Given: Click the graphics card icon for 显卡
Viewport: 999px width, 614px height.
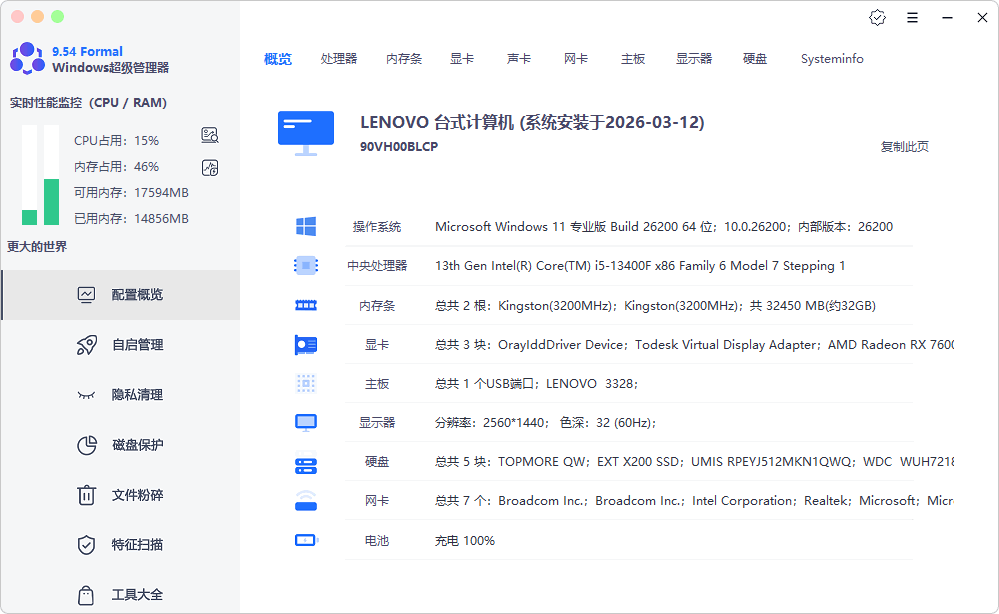Looking at the screenshot, I should 306,345.
